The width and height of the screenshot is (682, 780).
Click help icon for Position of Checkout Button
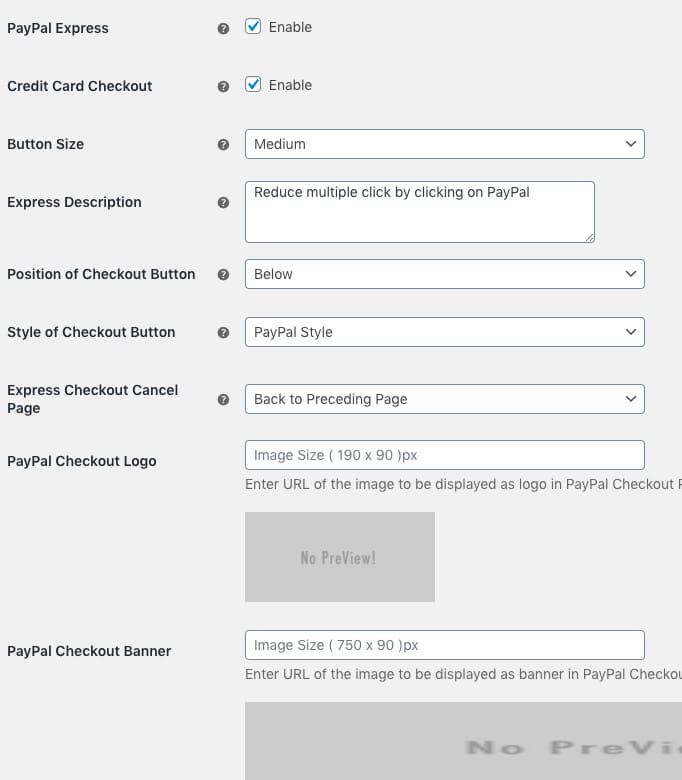tap(224, 275)
